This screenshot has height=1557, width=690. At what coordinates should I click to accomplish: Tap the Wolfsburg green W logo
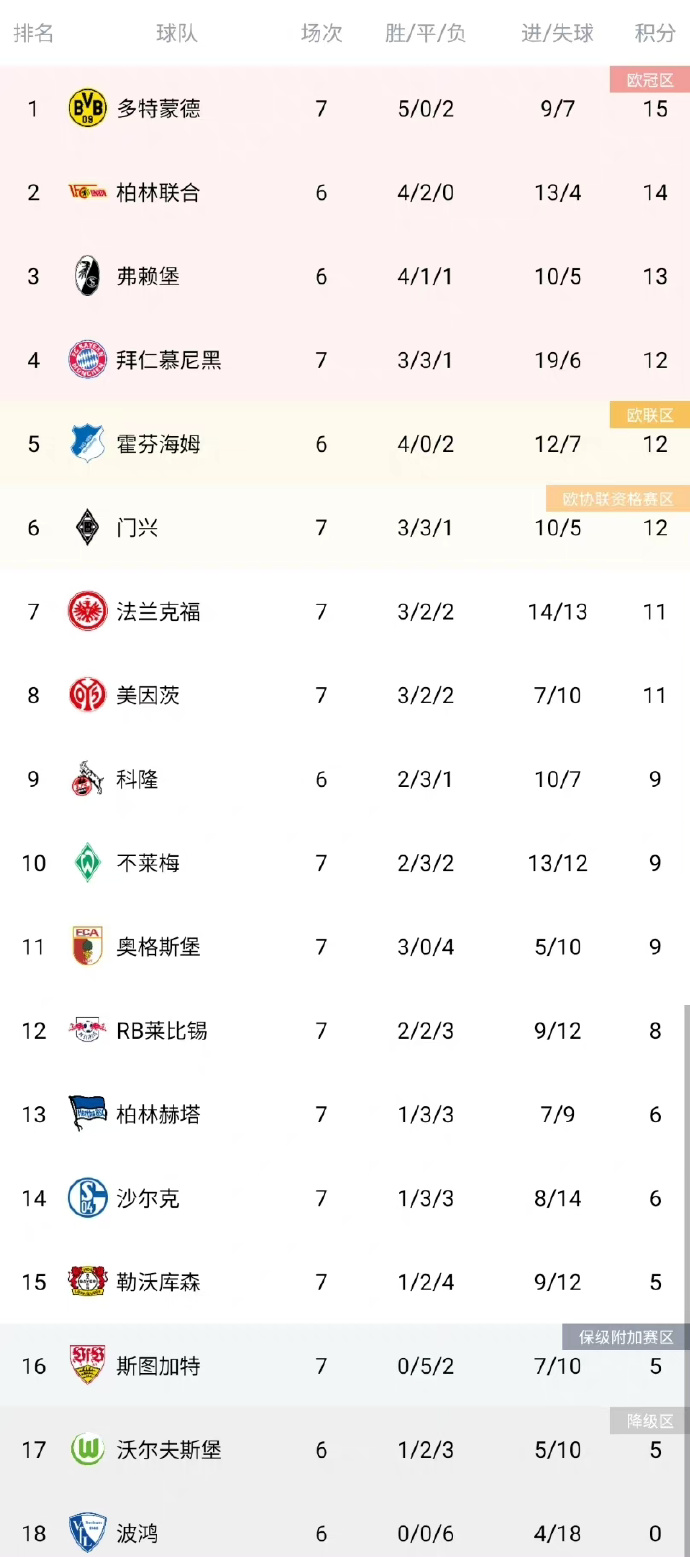87,1449
